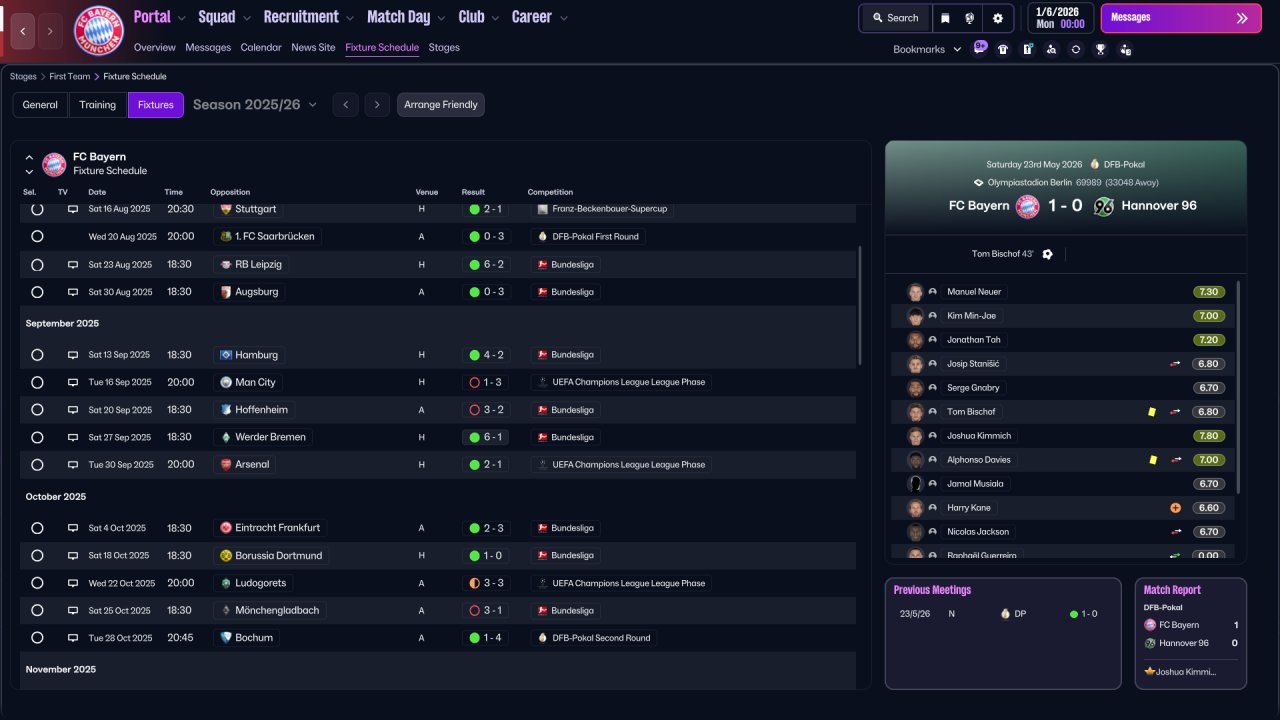Click the last bookmark shortcut icon, right of trophy
This screenshot has width=1280, height=720.
click(x=1125, y=49)
